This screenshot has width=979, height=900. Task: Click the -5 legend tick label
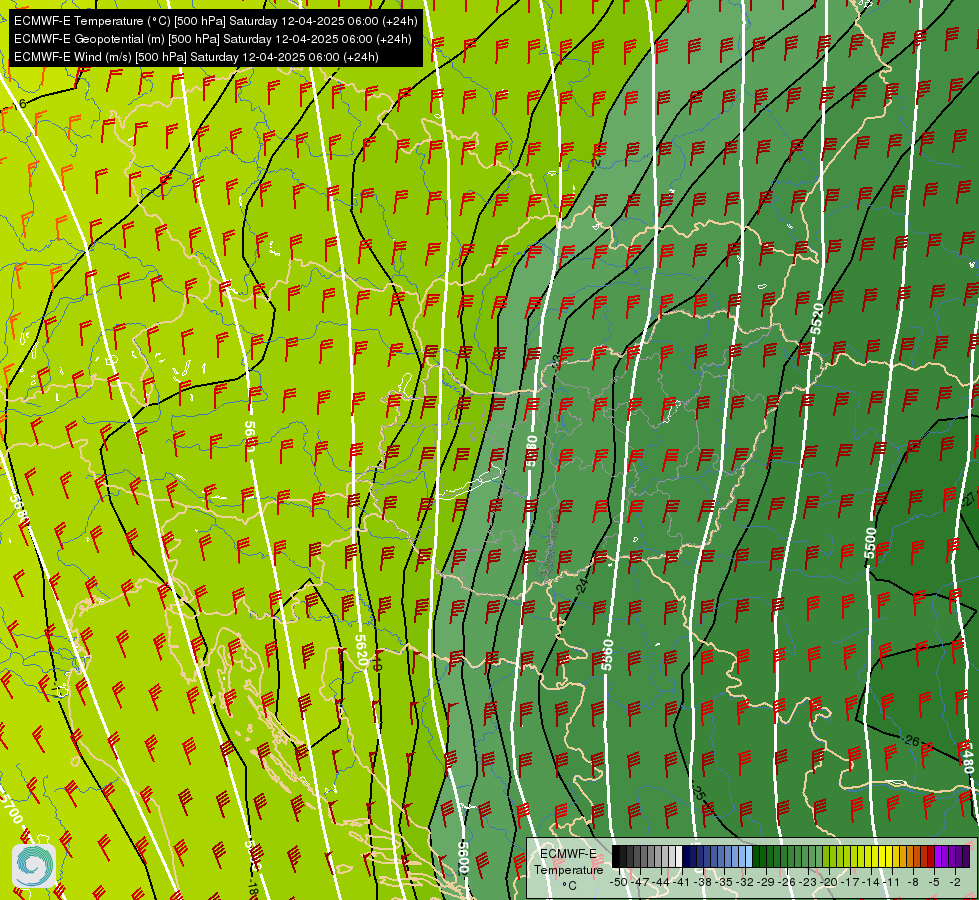click(x=934, y=882)
